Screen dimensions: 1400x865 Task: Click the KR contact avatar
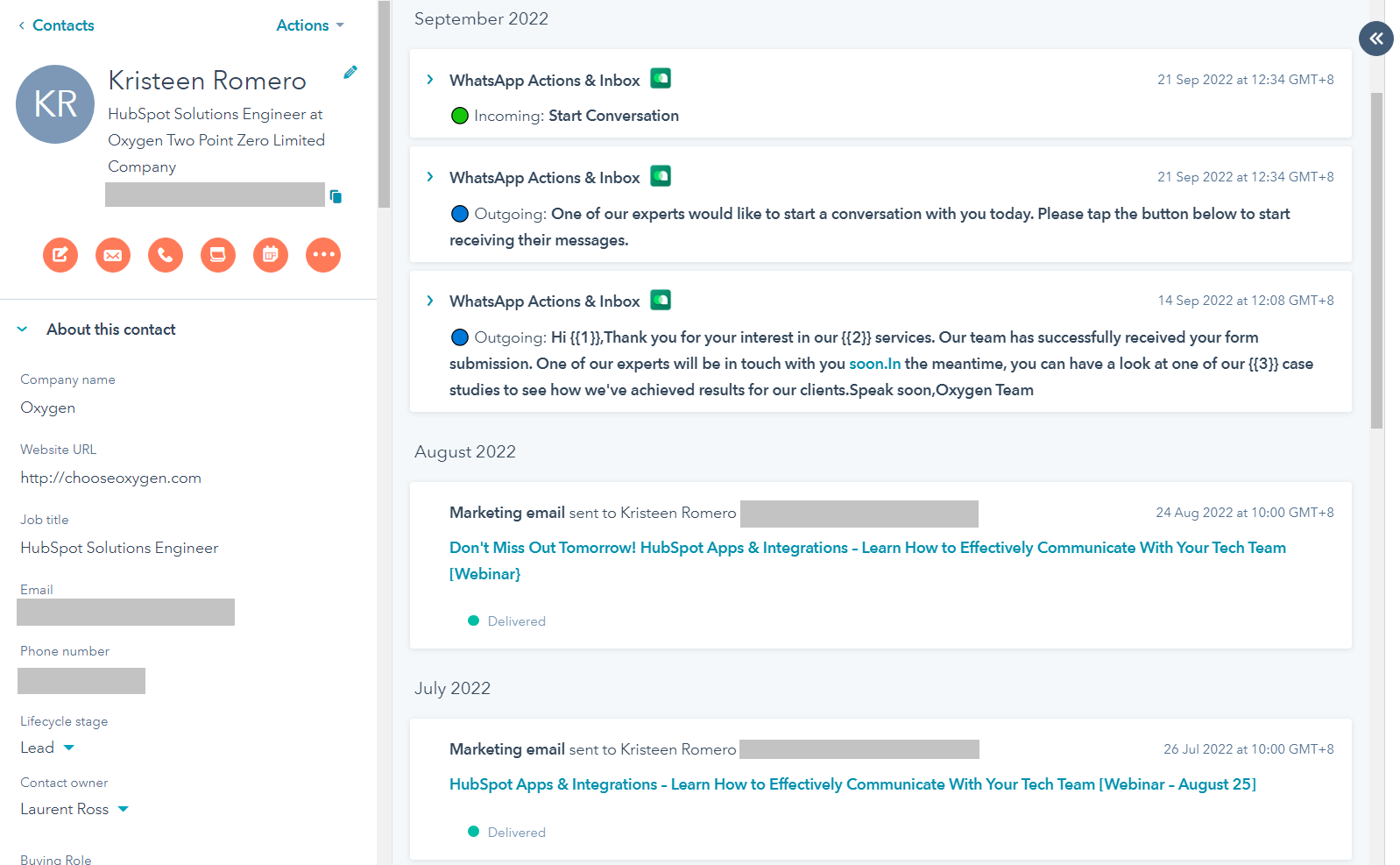[55, 104]
